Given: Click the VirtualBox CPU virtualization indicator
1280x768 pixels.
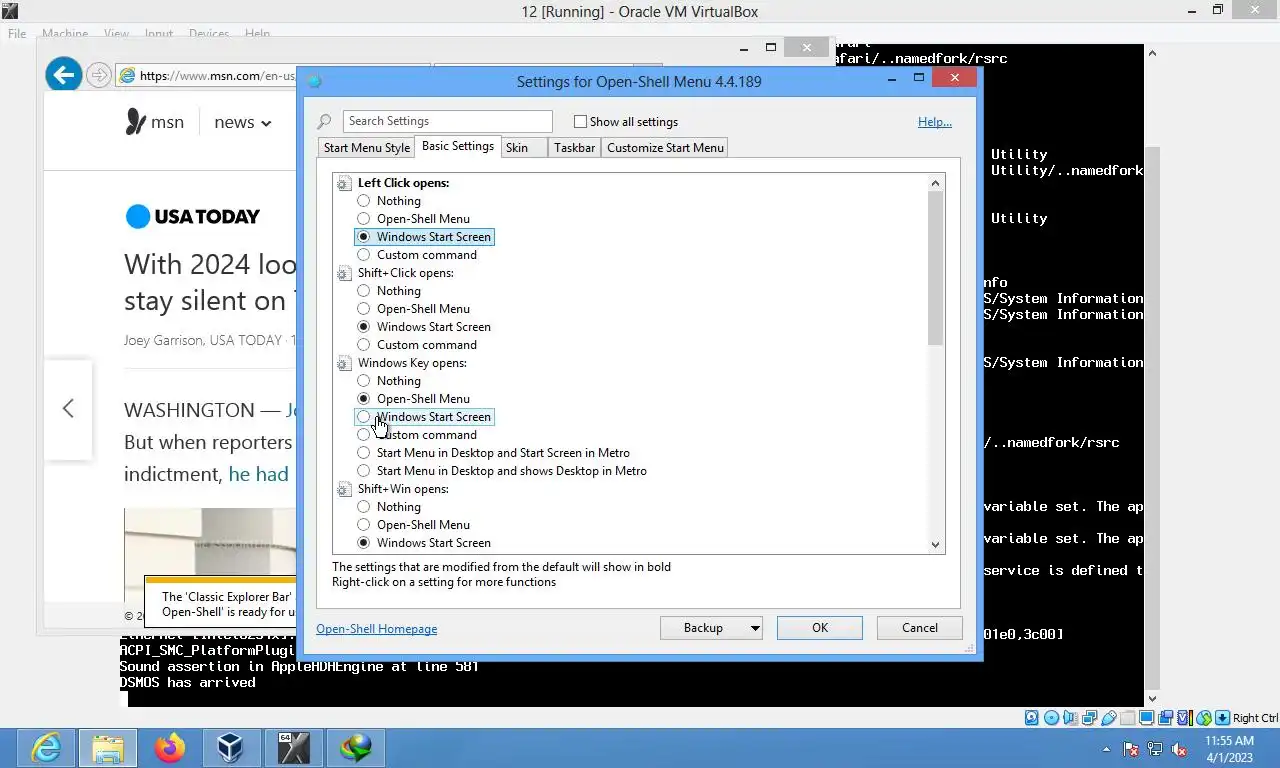Looking at the screenshot, I should 1184,718.
